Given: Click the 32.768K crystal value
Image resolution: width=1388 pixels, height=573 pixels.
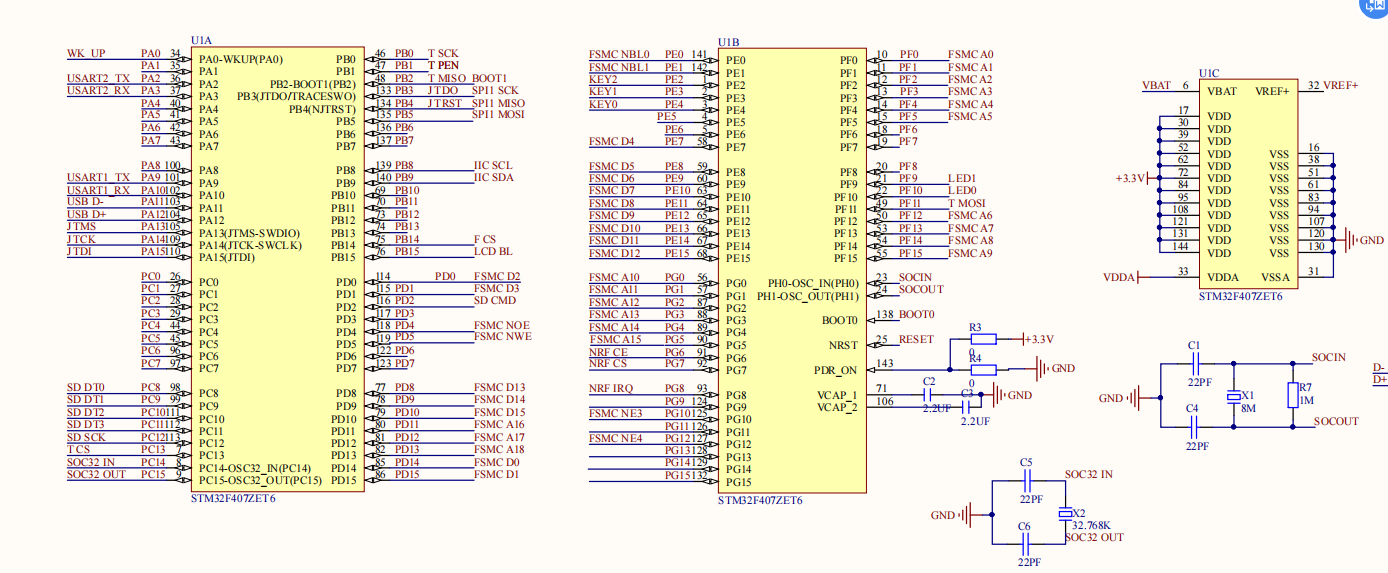Looking at the screenshot, I should click(x=1091, y=525).
